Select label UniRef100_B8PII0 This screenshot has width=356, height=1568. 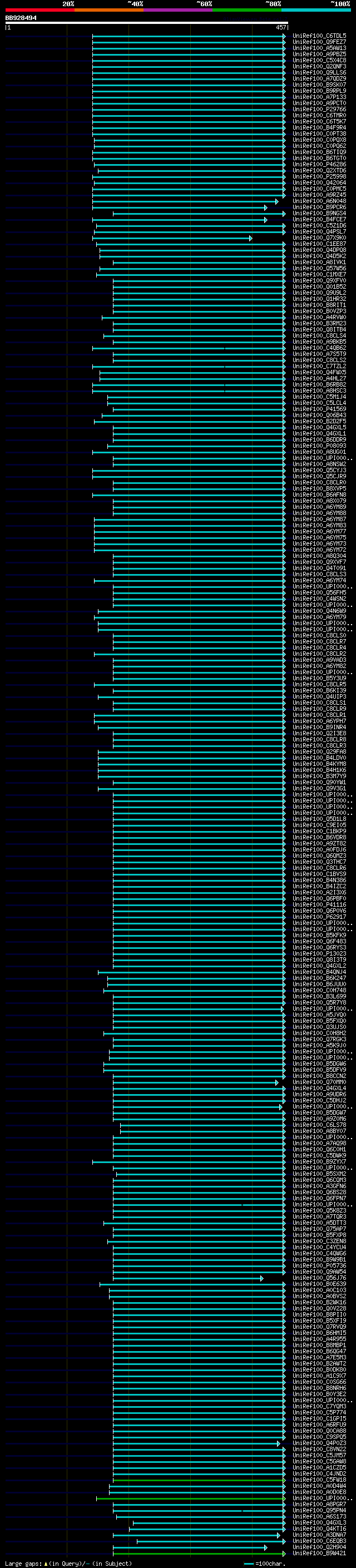point(319,1315)
